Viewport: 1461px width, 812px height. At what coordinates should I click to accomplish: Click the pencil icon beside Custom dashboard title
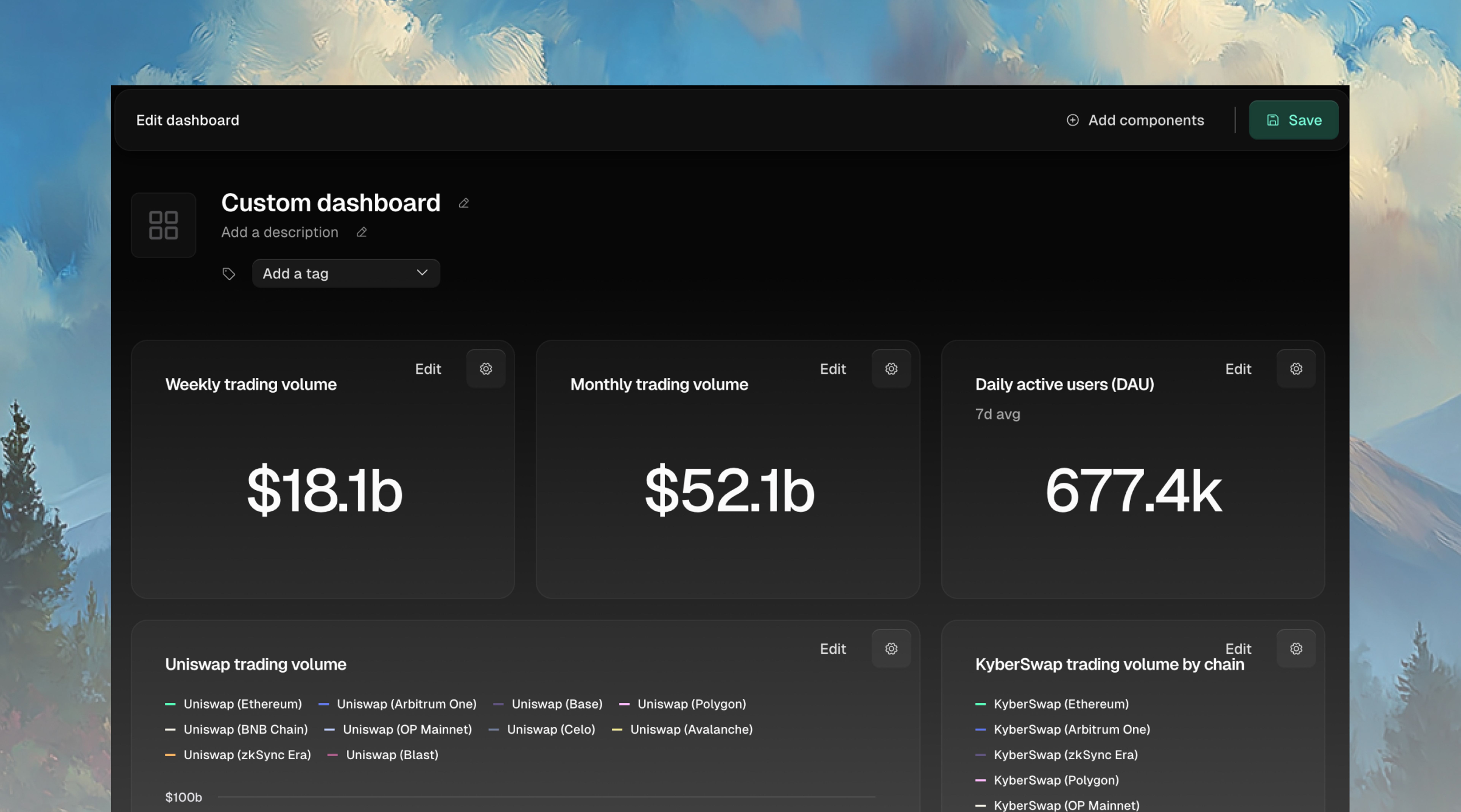(x=463, y=203)
